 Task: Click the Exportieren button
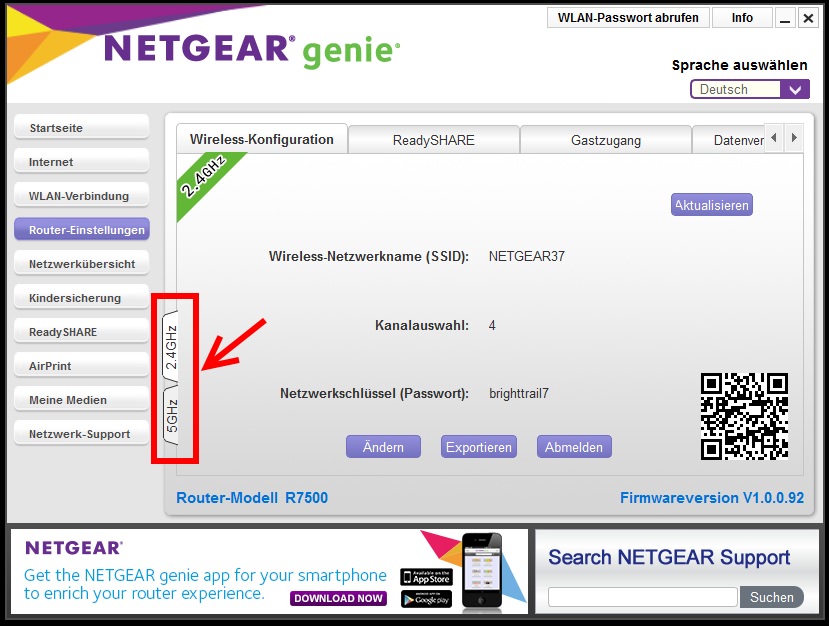pos(478,447)
